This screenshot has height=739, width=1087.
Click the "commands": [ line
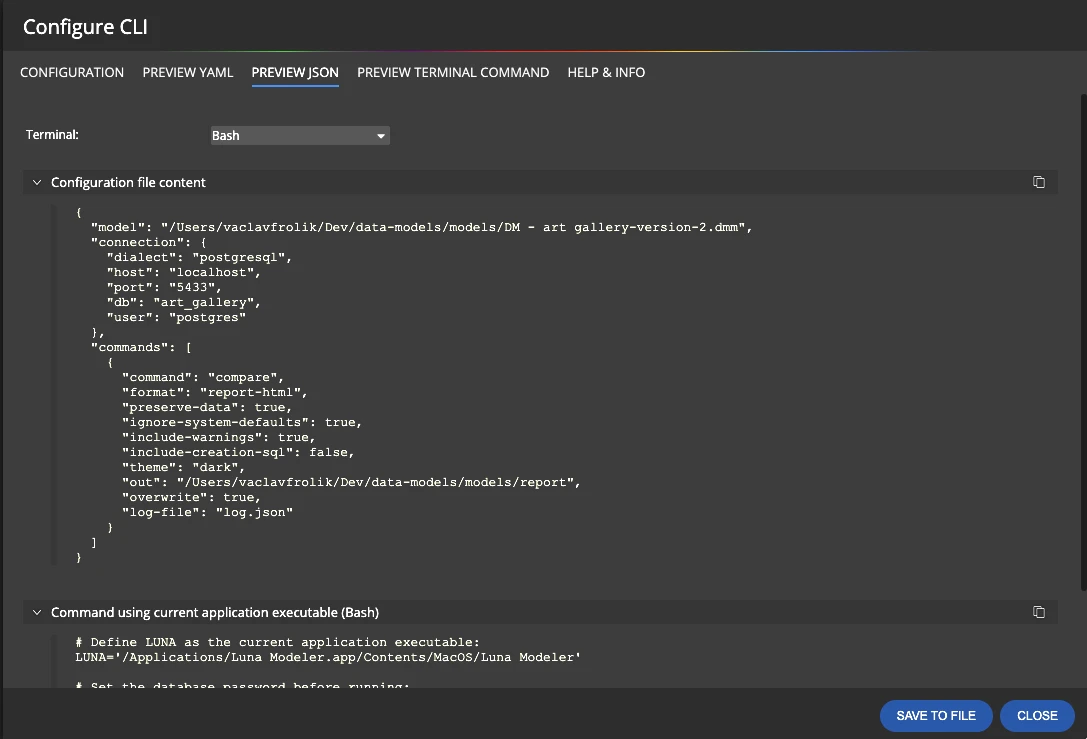141,347
